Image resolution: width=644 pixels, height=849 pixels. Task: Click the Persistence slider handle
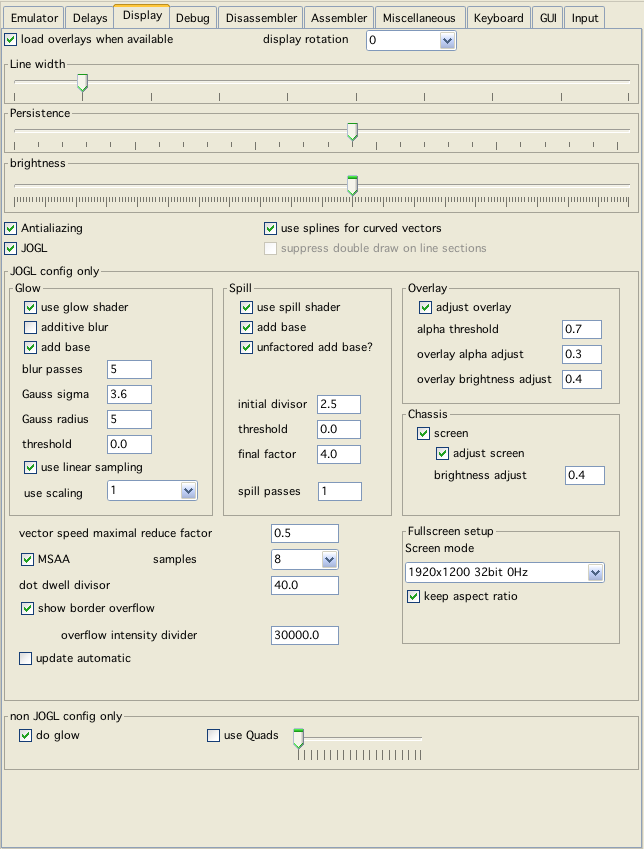(352, 131)
